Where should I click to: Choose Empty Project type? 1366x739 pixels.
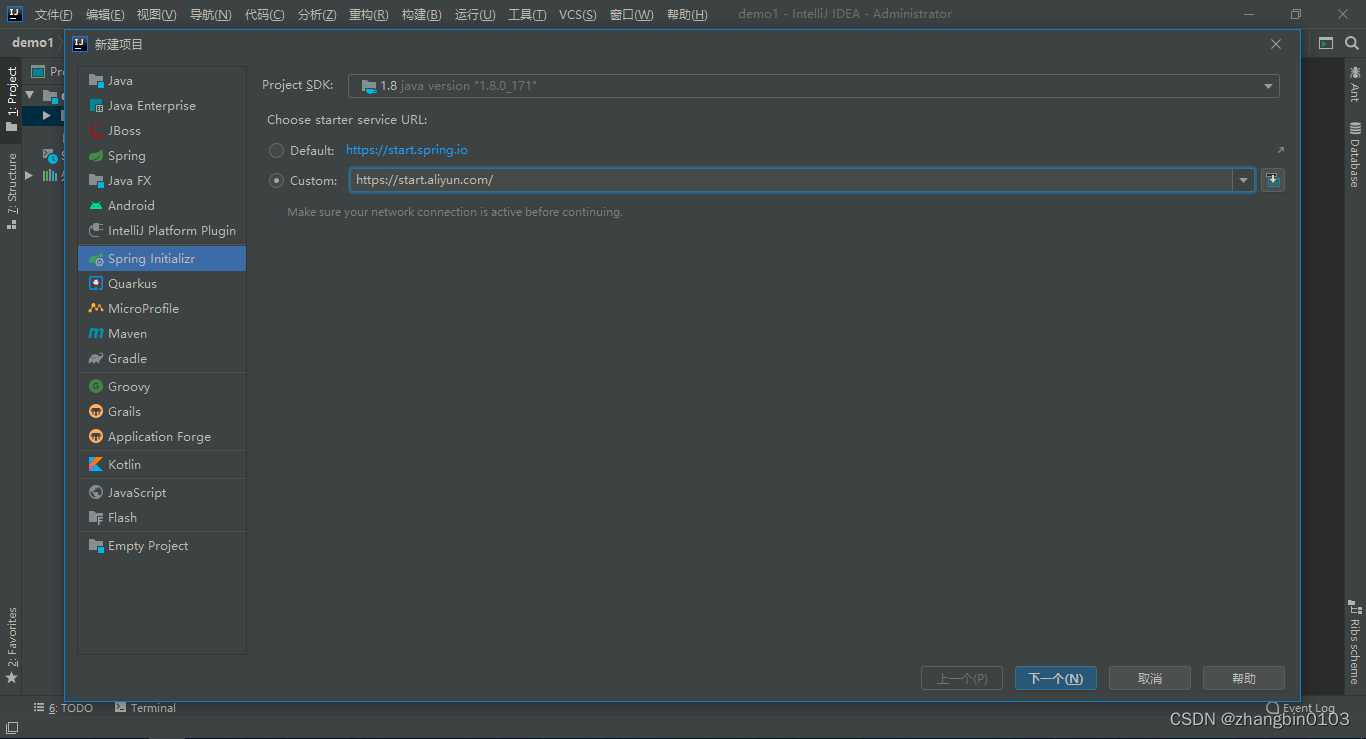coord(162,546)
